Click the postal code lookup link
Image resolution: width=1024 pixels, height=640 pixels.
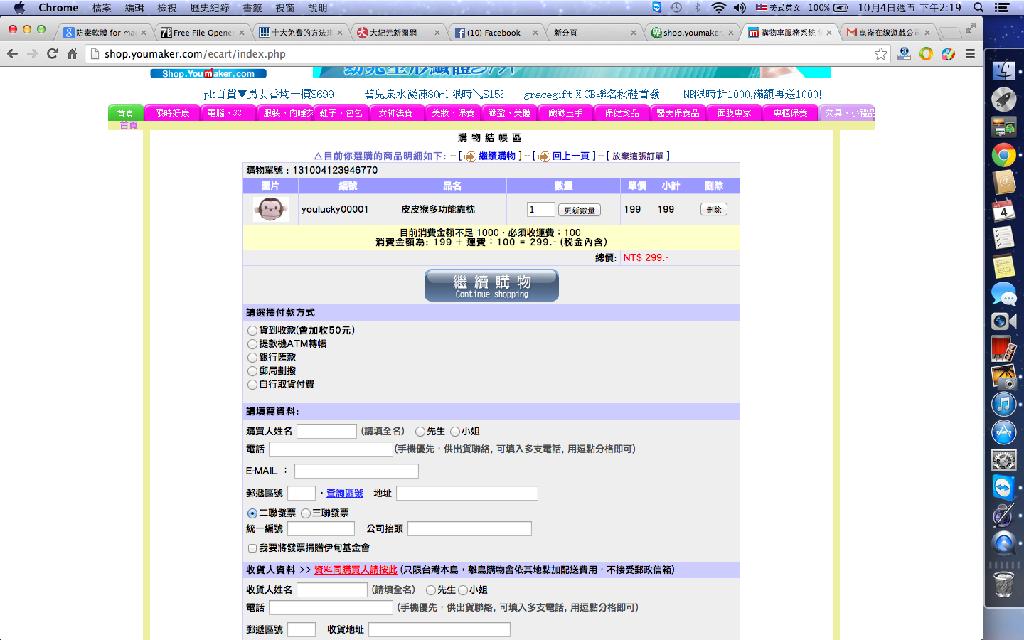pyautogui.click(x=345, y=493)
